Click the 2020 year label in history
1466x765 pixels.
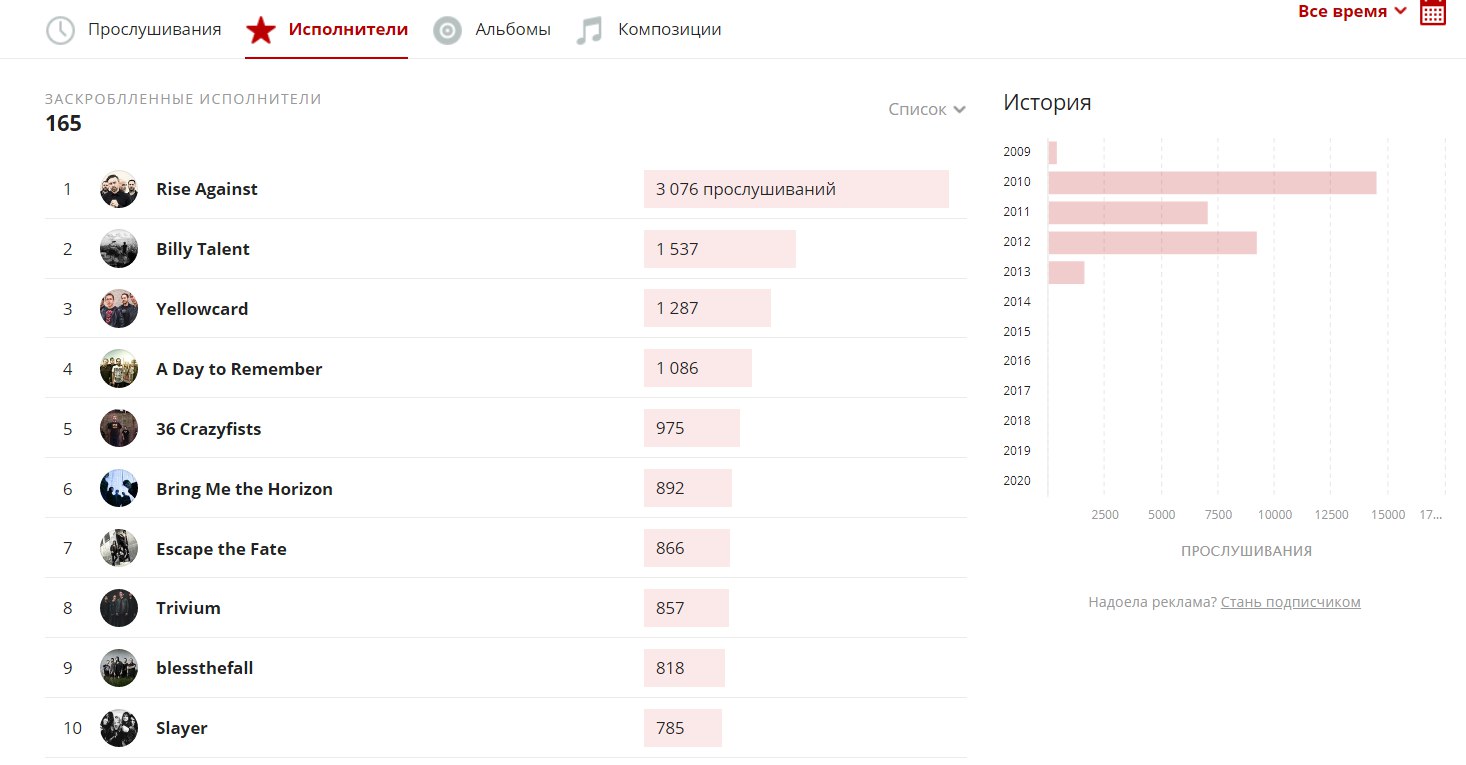point(1016,481)
